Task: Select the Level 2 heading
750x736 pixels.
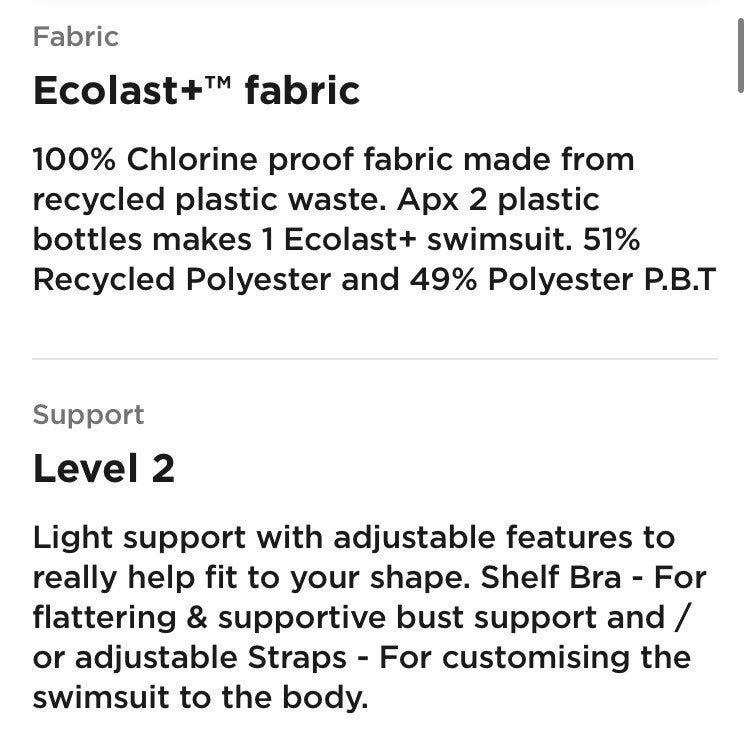Action: (x=104, y=469)
